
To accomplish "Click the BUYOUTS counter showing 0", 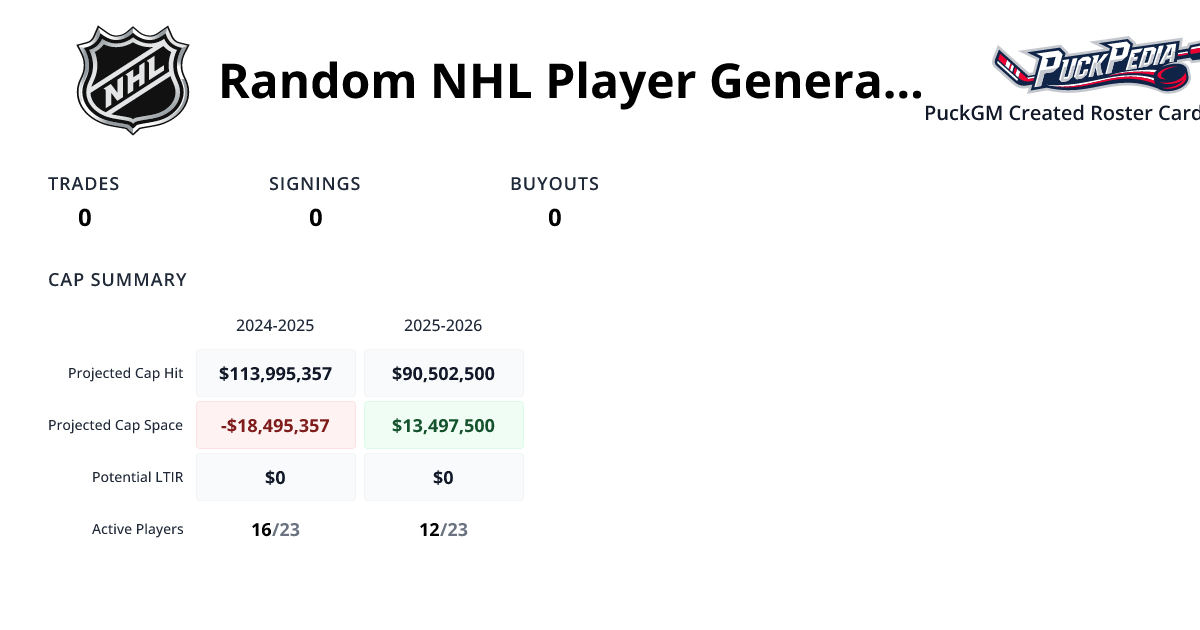I will coord(554,218).
